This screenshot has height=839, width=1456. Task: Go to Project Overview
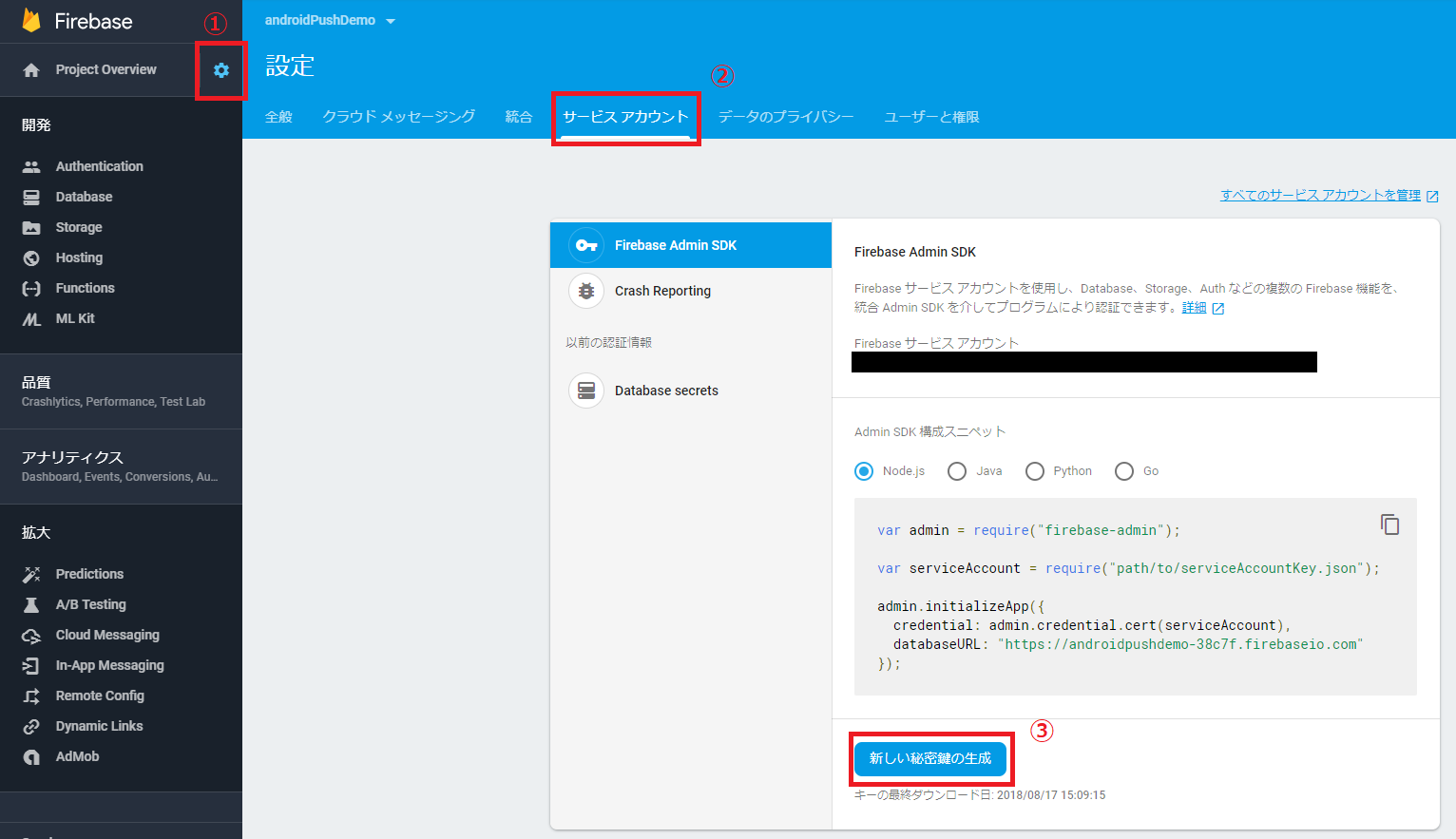point(105,69)
